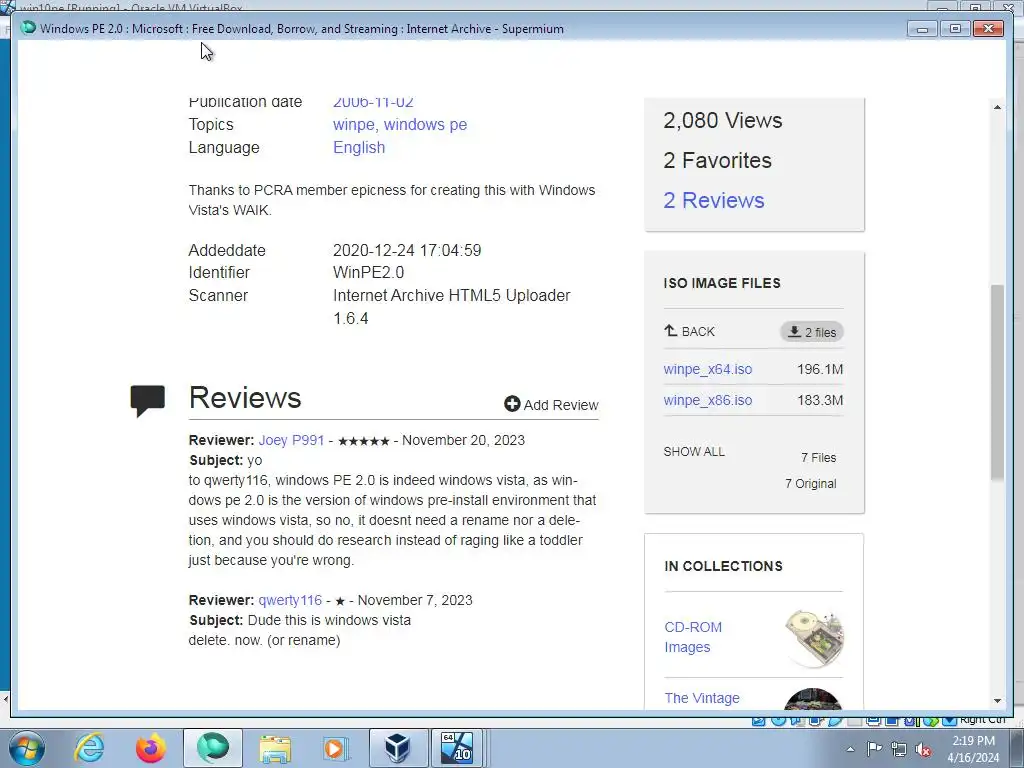Click Show Desktop strip beside clock
The image size is (1024, 768).
coord(1018,748)
